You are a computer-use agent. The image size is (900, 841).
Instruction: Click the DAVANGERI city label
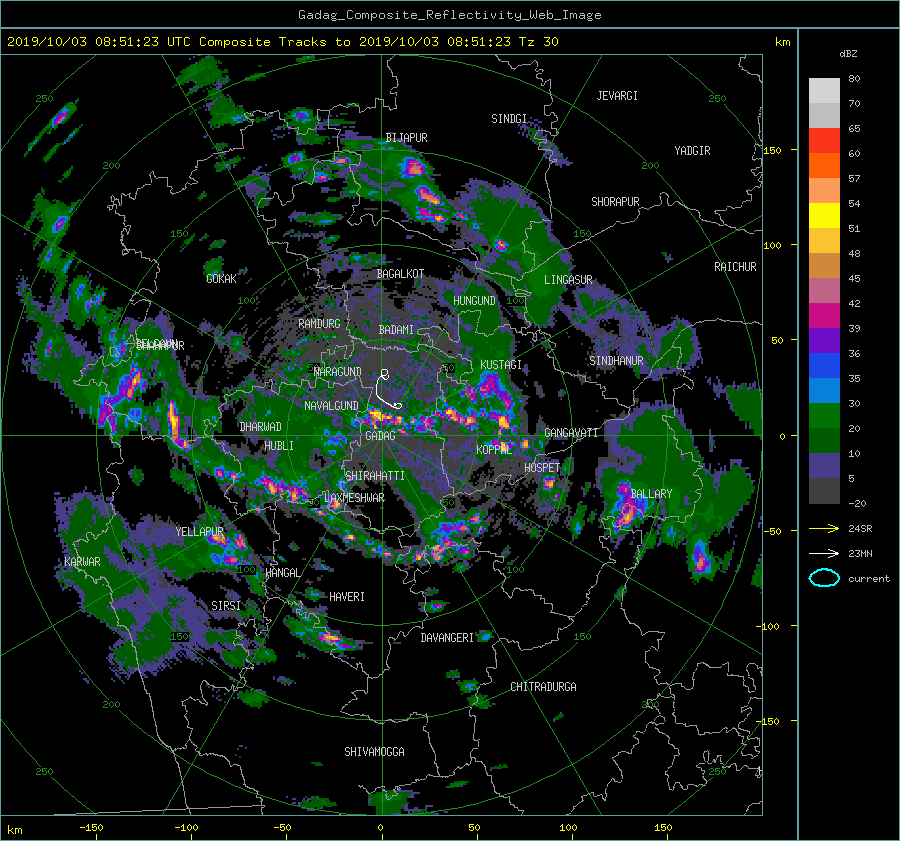447,638
